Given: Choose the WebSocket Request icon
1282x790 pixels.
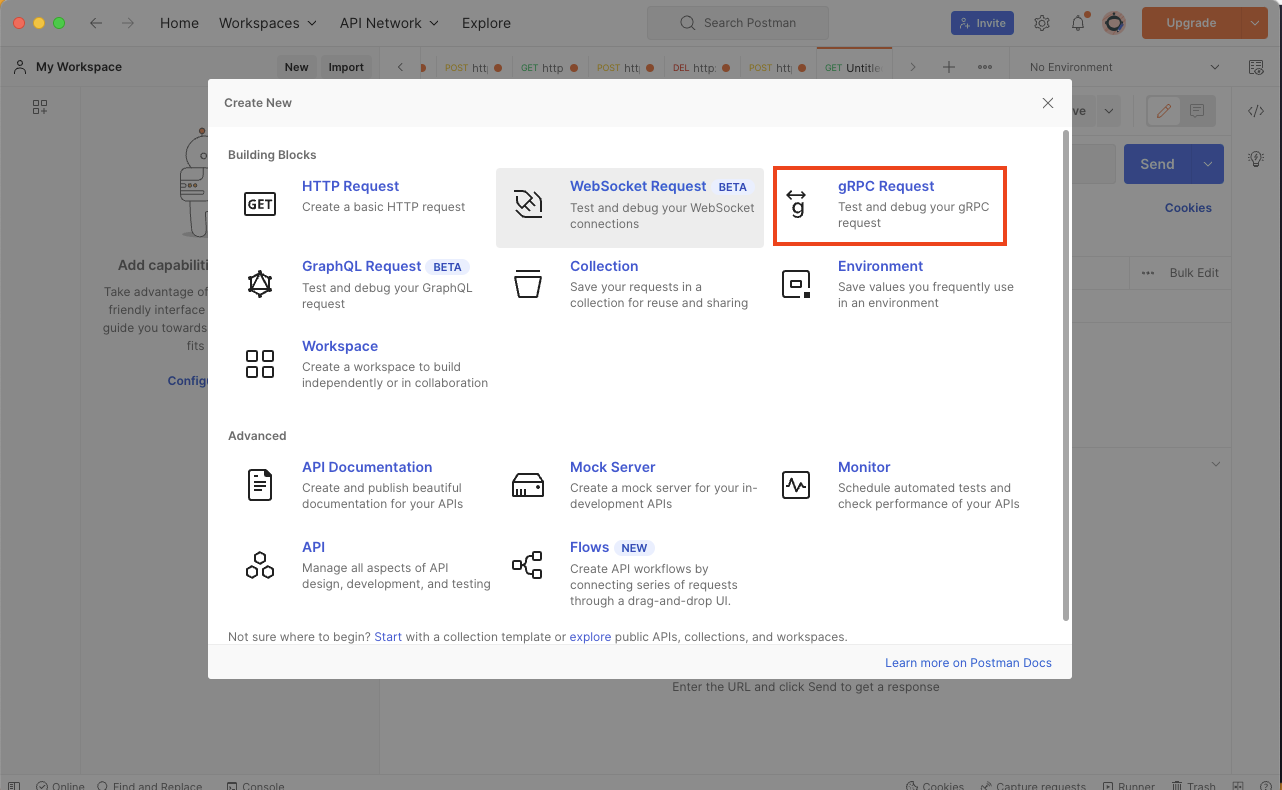Looking at the screenshot, I should [x=528, y=203].
